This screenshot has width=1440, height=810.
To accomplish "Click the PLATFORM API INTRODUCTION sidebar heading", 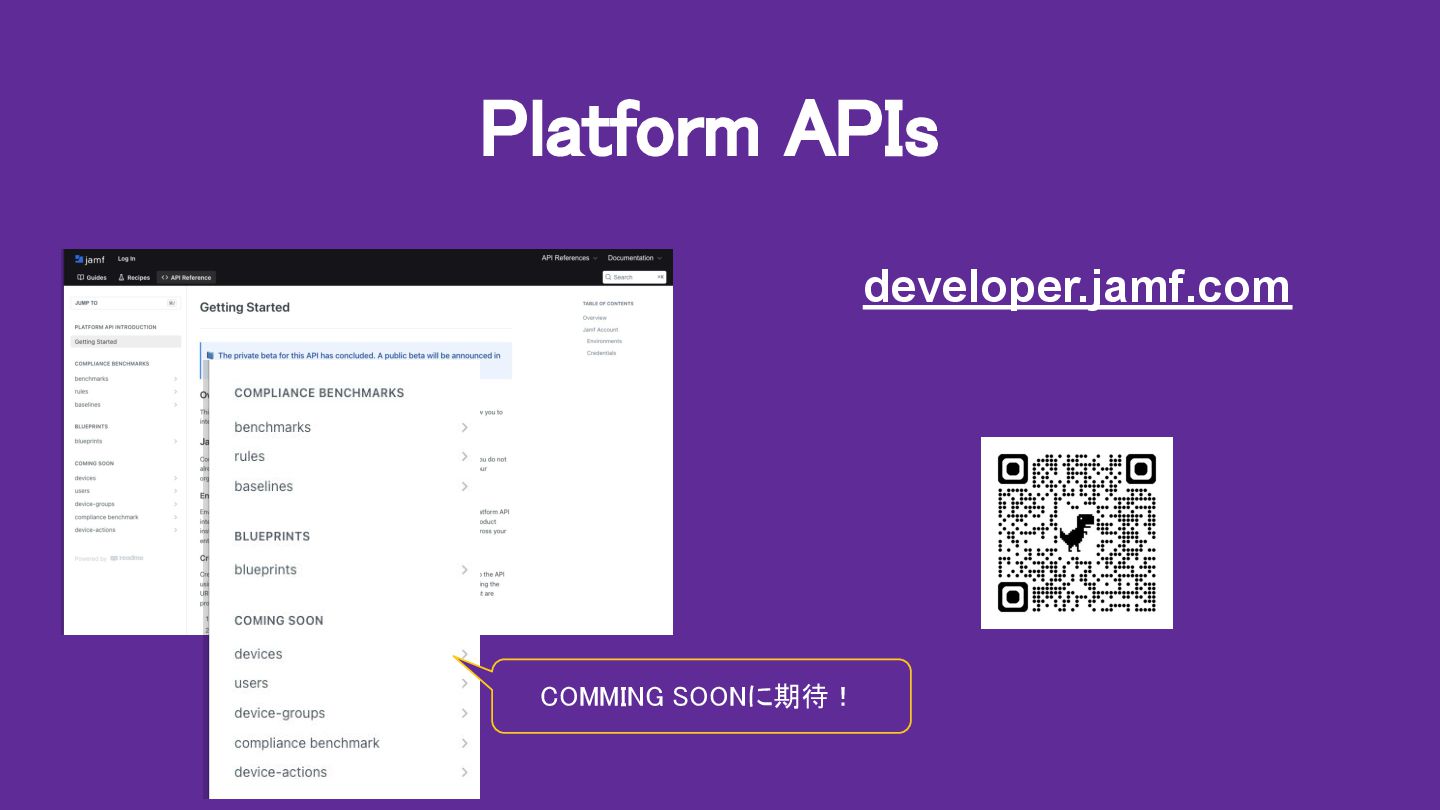I will point(115,327).
